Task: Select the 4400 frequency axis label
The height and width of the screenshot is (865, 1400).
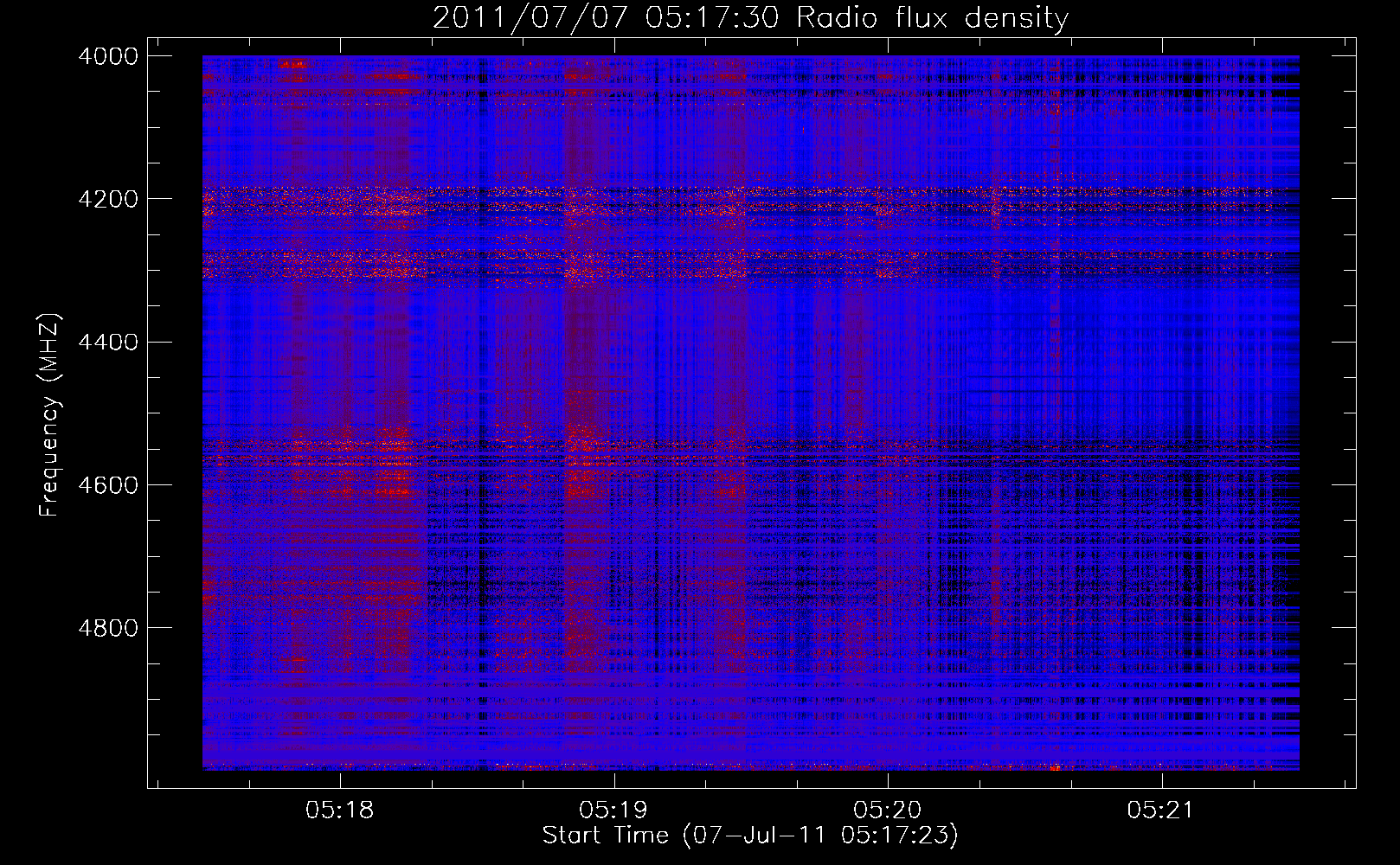Action: pos(108,343)
